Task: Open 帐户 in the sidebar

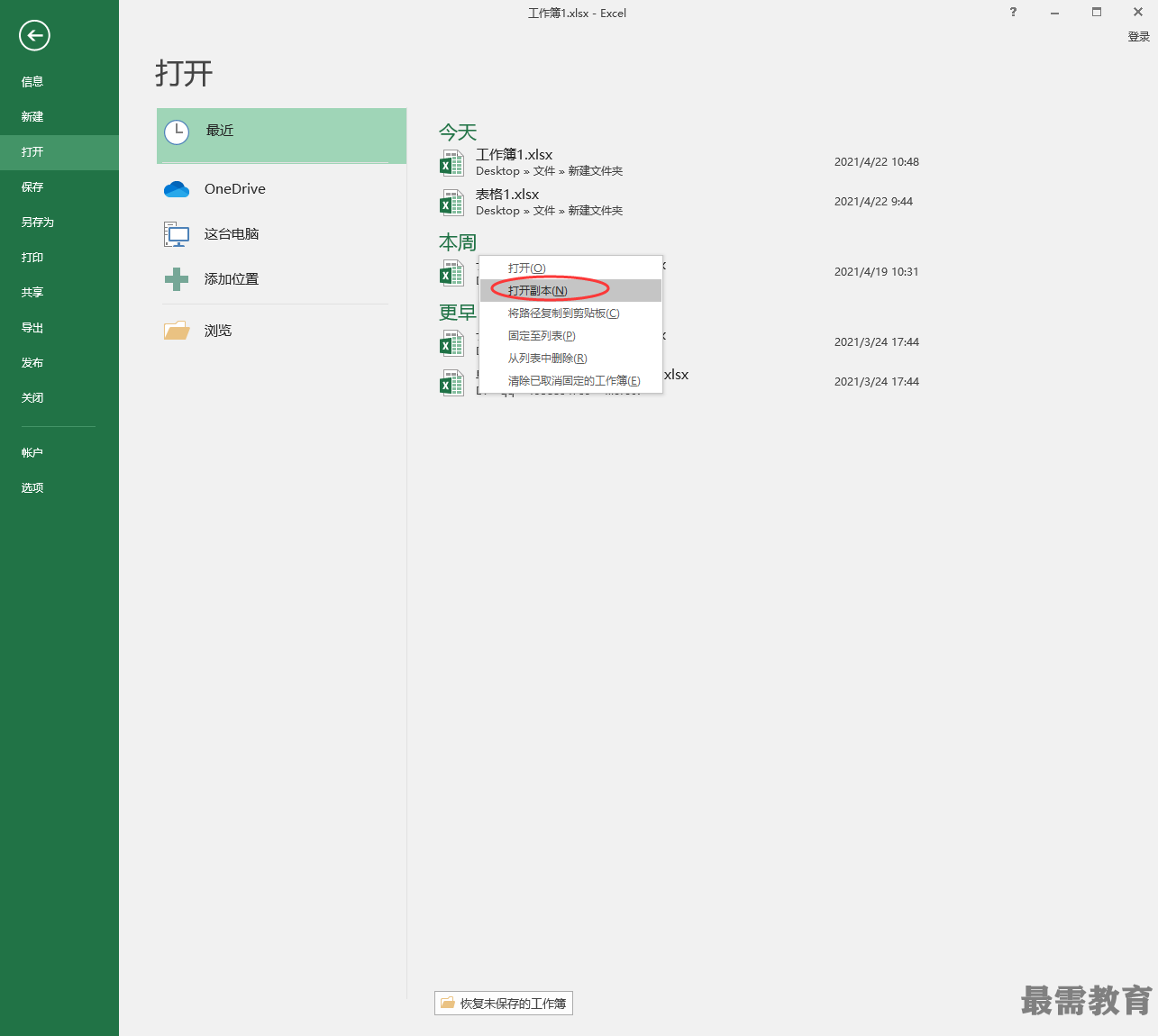Action: pos(59,453)
